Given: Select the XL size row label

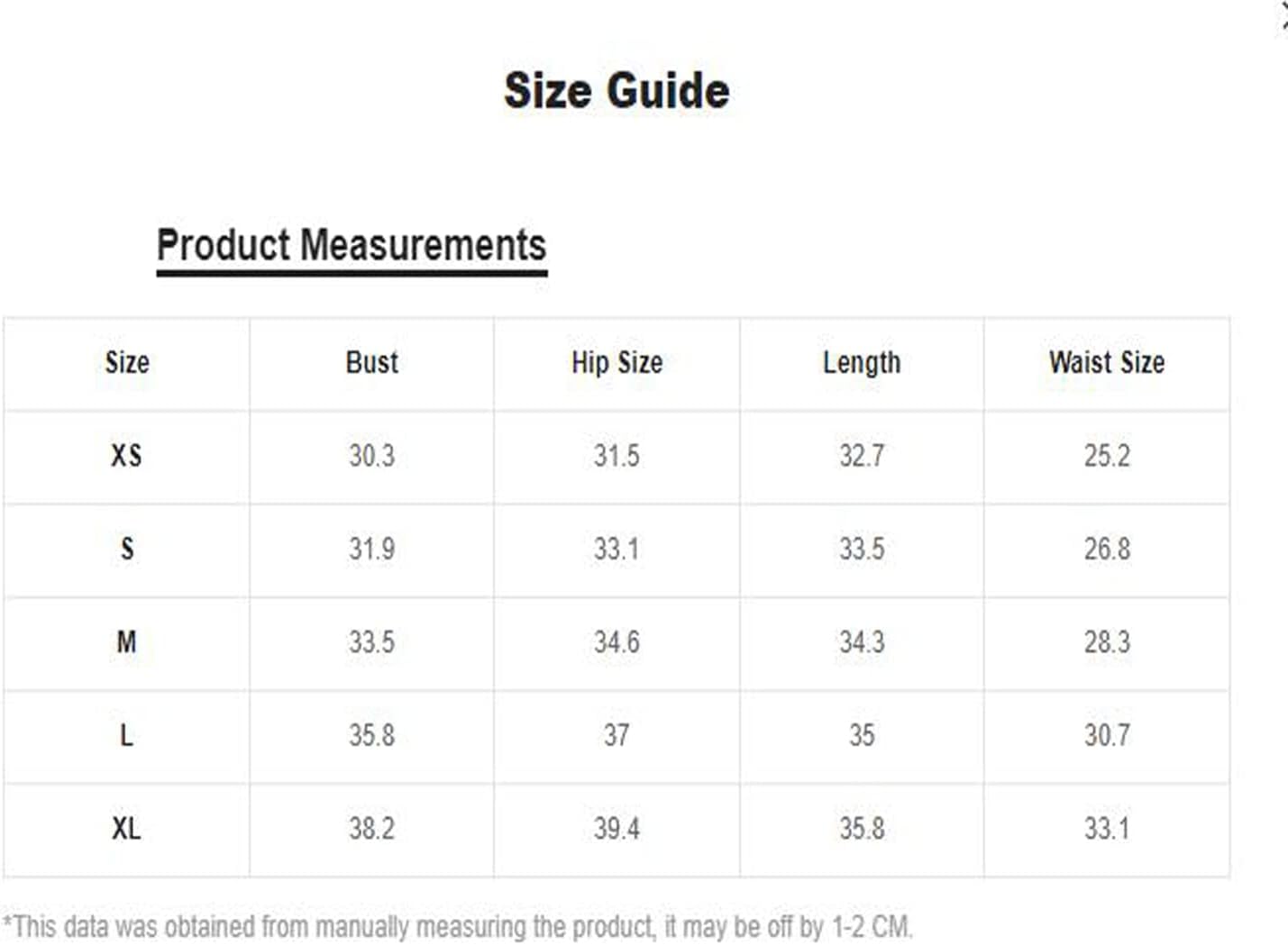Looking at the screenshot, I should [x=126, y=829].
